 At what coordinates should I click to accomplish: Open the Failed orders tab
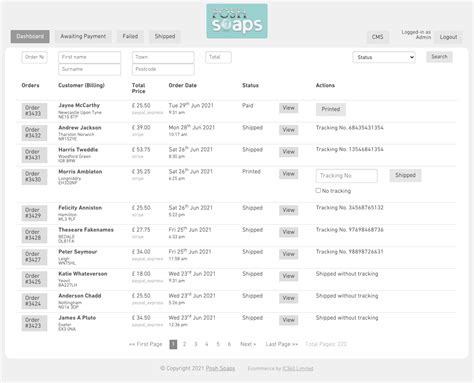pos(130,36)
